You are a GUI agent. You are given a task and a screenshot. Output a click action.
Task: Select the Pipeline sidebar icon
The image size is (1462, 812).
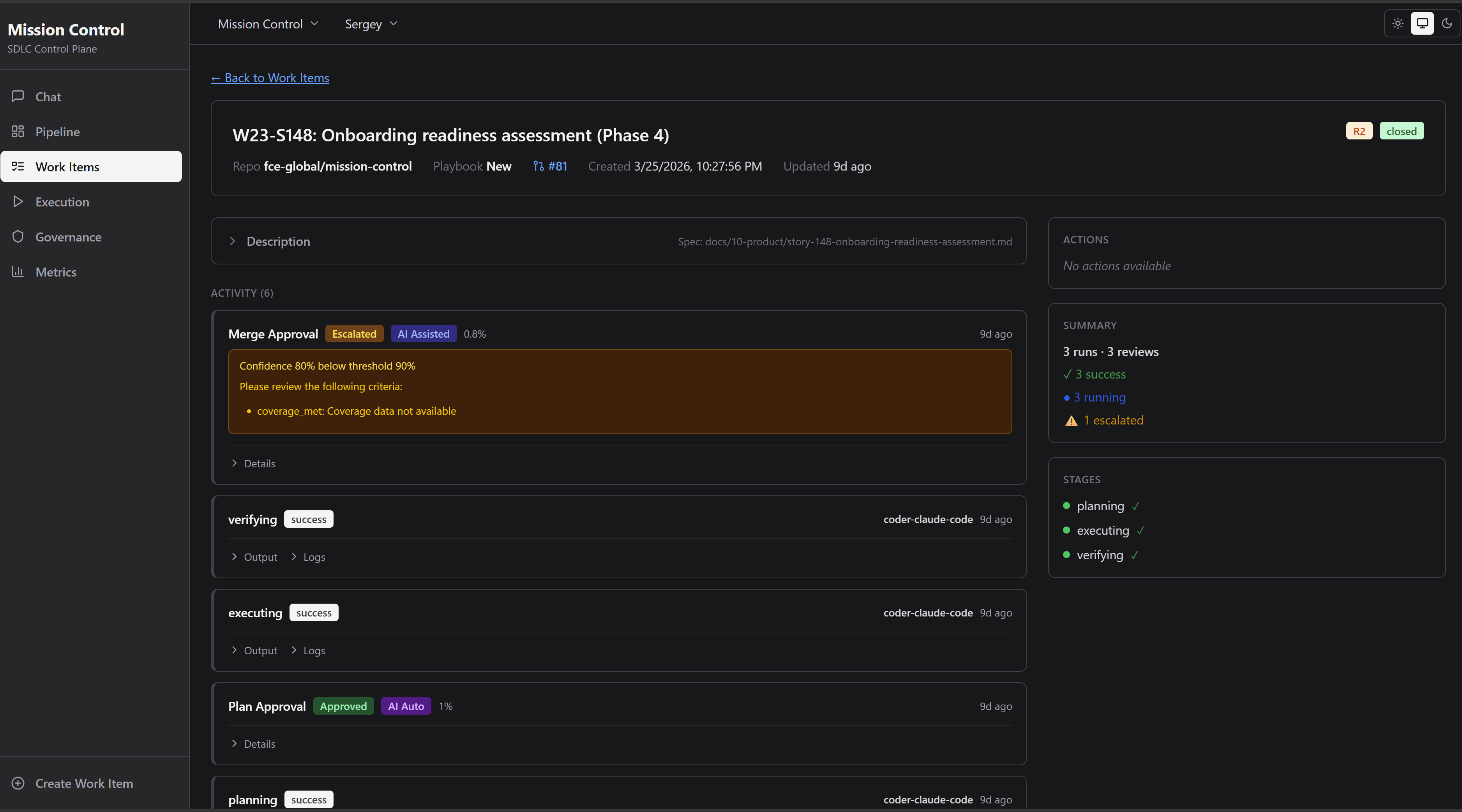click(18, 131)
